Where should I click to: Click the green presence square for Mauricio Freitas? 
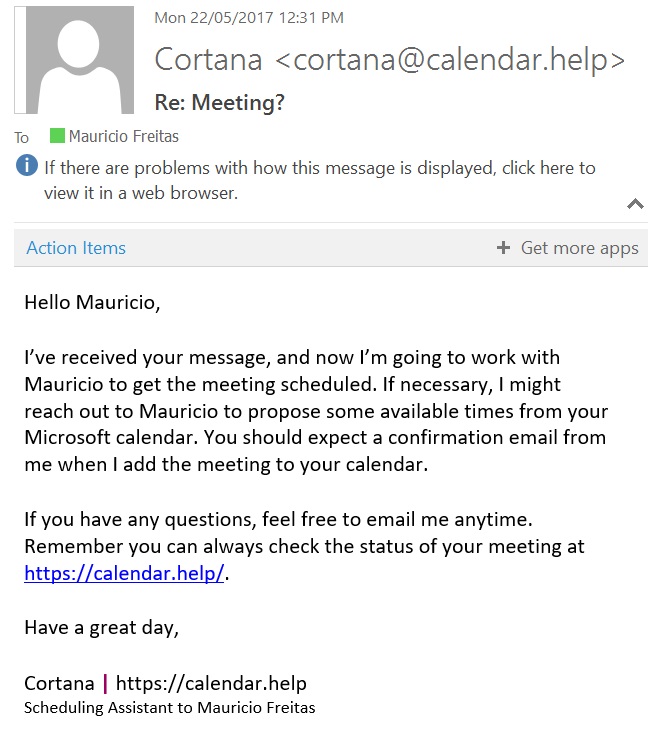tap(57, 136)
